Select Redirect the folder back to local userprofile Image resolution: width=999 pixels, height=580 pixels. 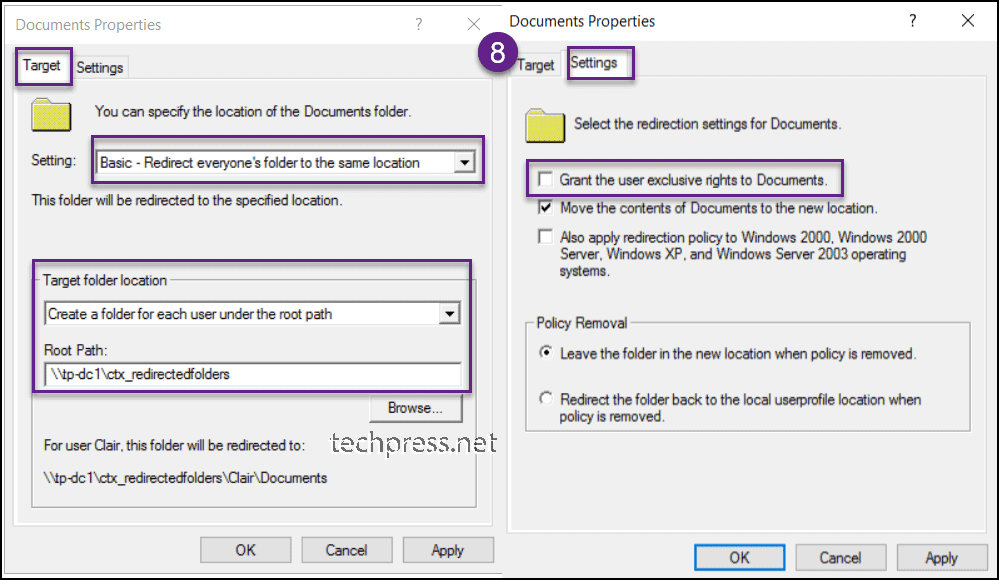(x=546, y=398)
